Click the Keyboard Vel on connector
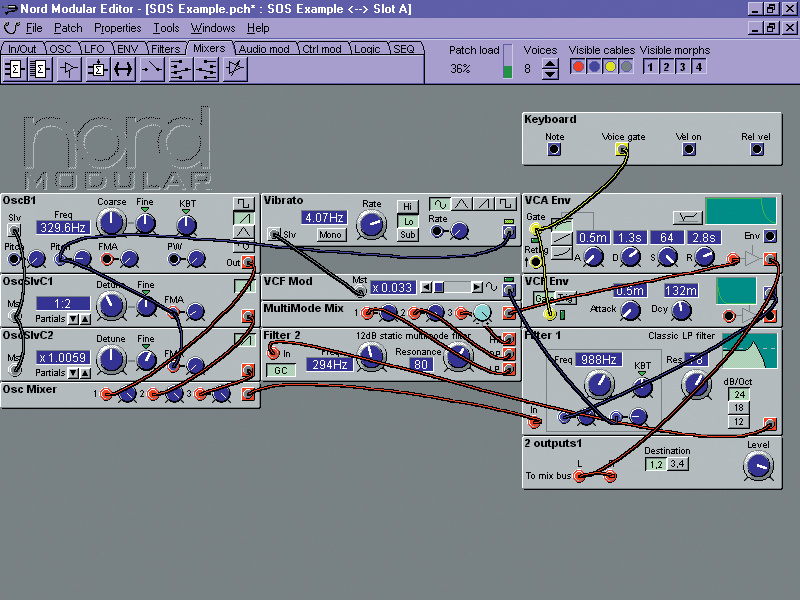This screenshot has width=800, height=600. 689,149
